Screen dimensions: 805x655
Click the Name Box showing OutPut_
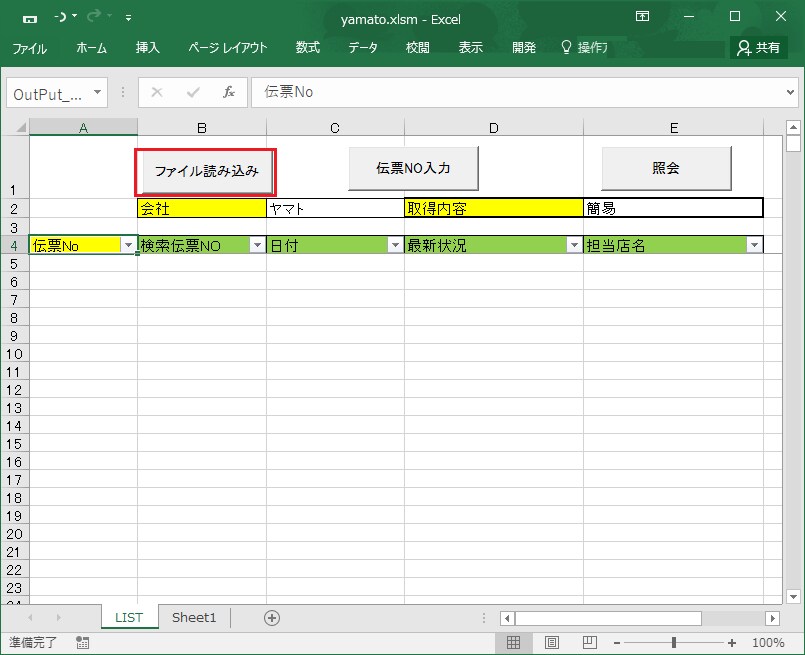pyautogui.click(x=49, y=93)
